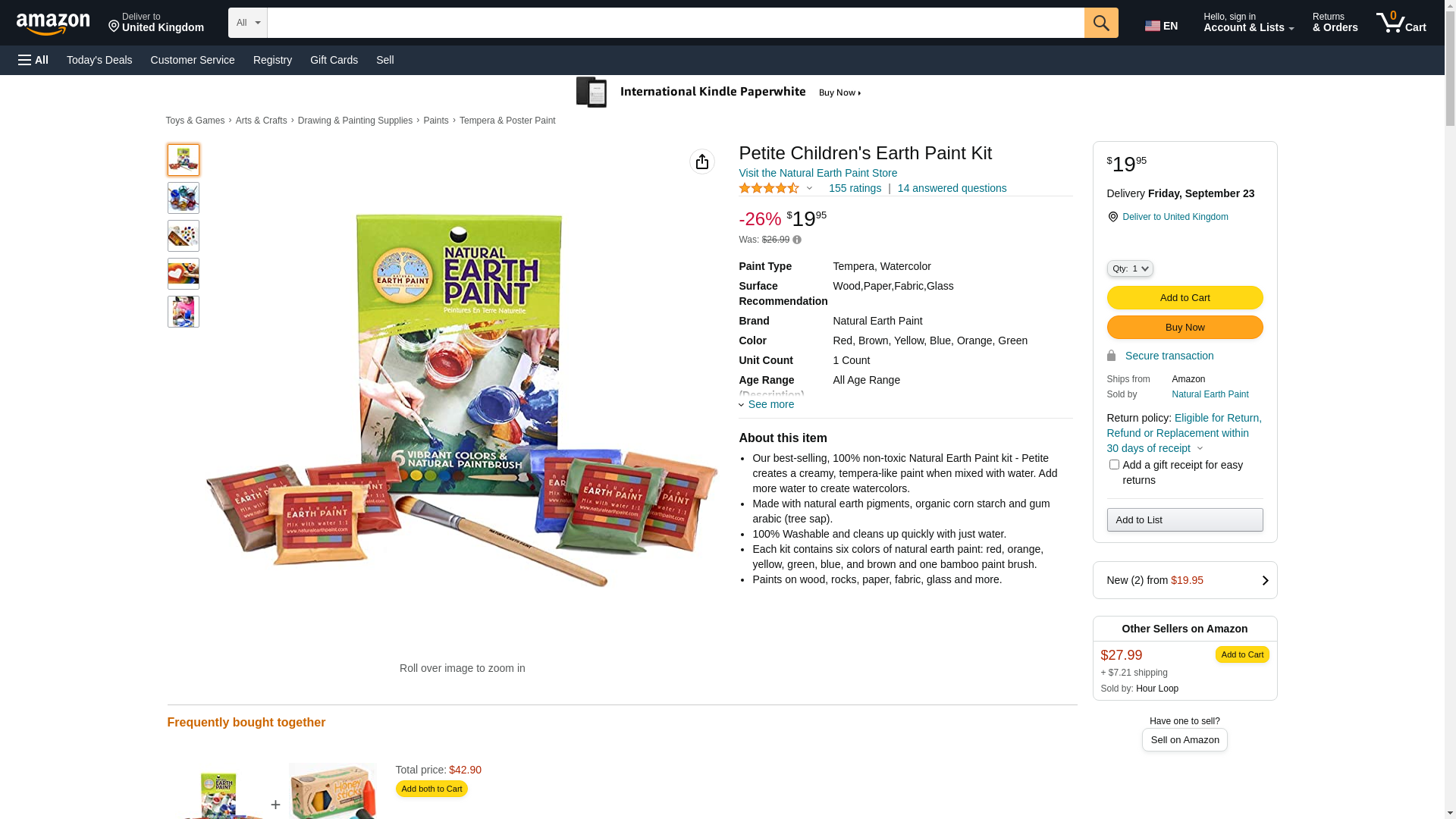1456x819 pixels.
Task: Click the Amazon logo
Action: pos(53,24)
